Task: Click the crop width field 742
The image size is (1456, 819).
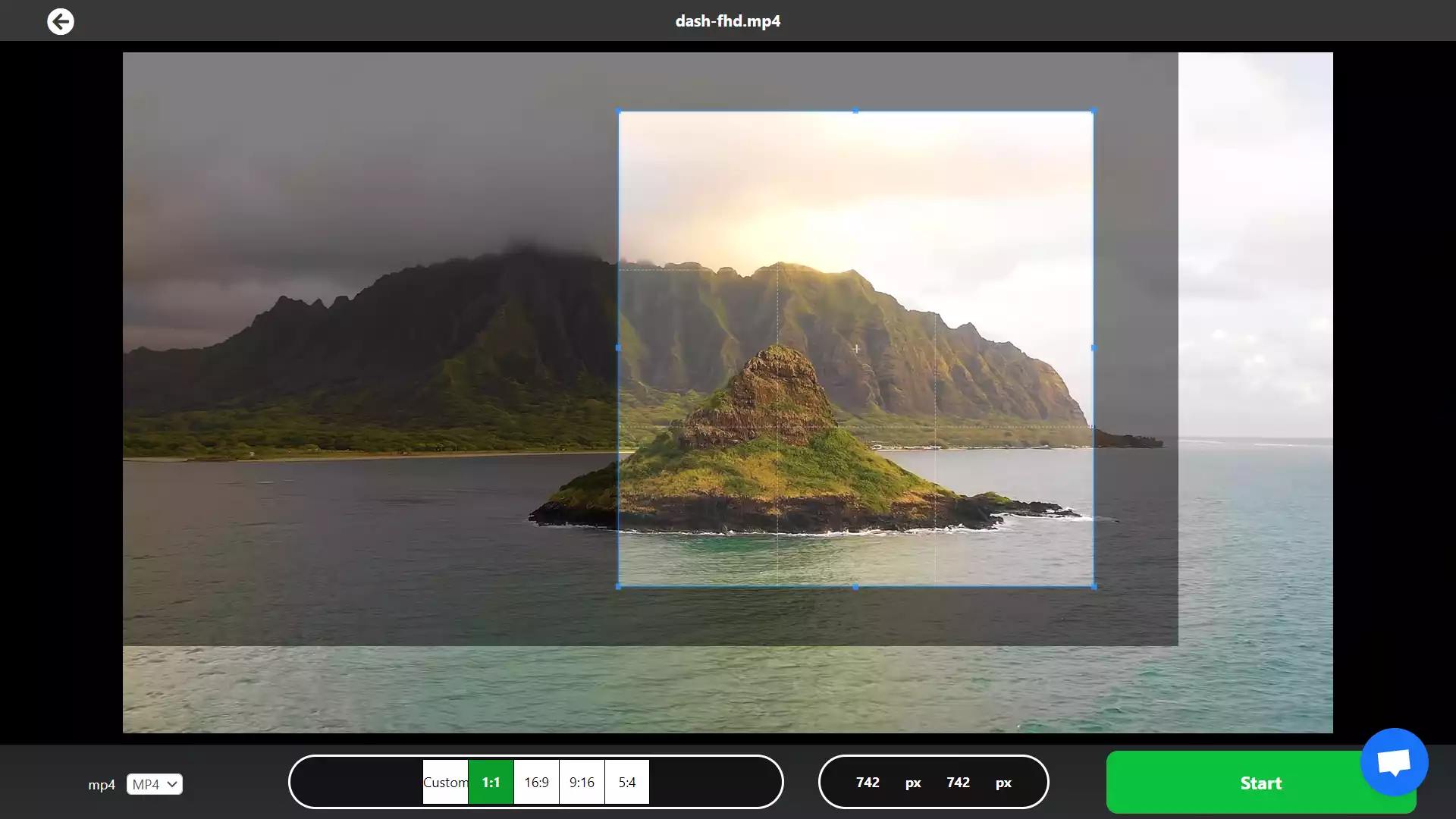Action: [x=868, y=782]
